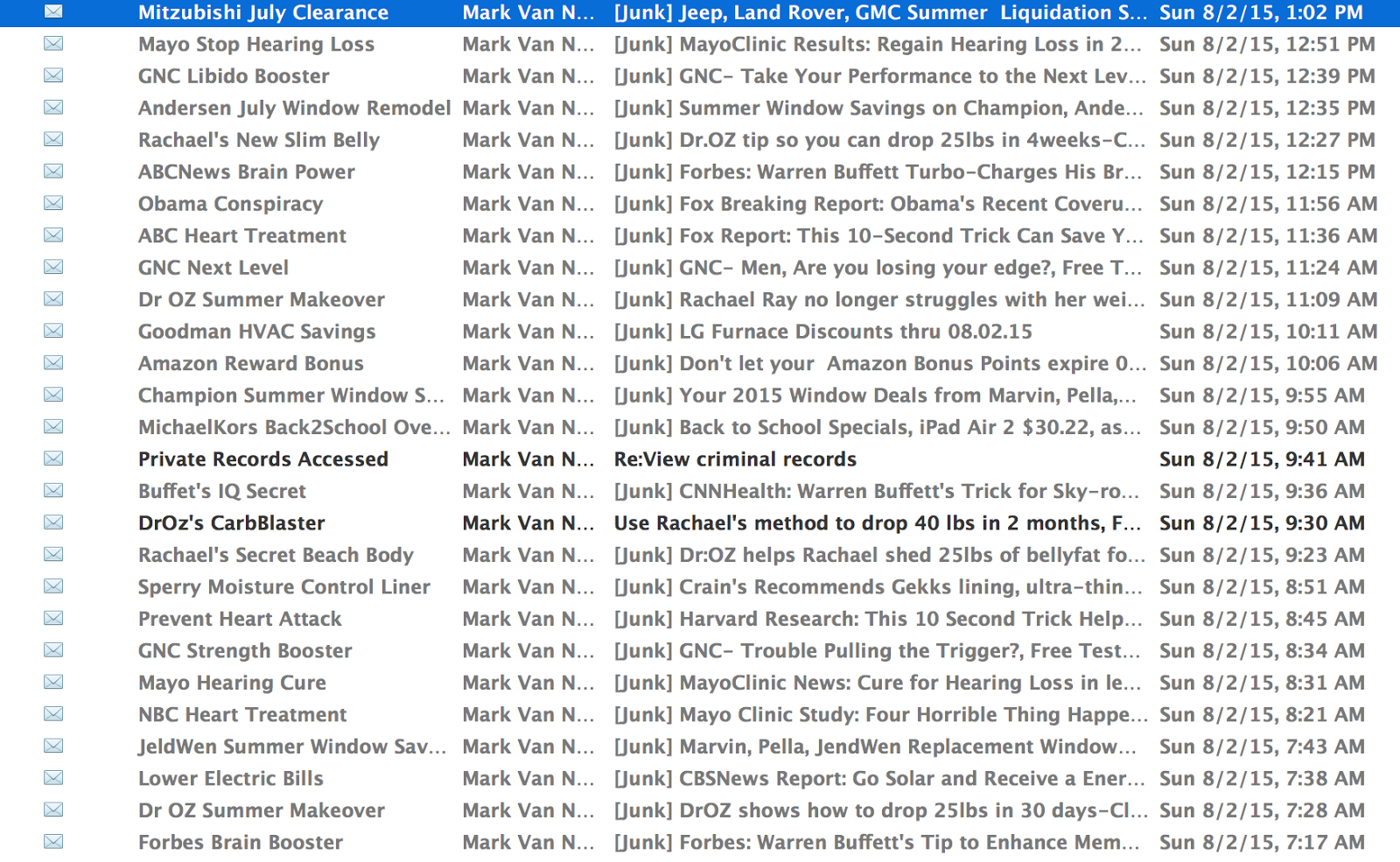The width and height of the screenshot is (1400, 862).
Task: Click the date 'Sun 8/2/15, 9:36 AM'
Action: point(1262,491)
